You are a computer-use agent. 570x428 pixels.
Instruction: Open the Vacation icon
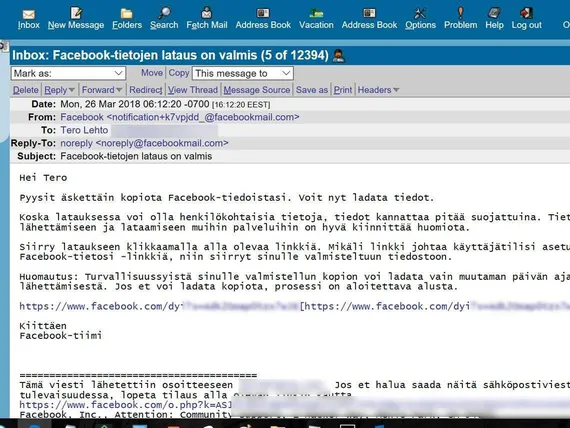click(x=316, y=13)
